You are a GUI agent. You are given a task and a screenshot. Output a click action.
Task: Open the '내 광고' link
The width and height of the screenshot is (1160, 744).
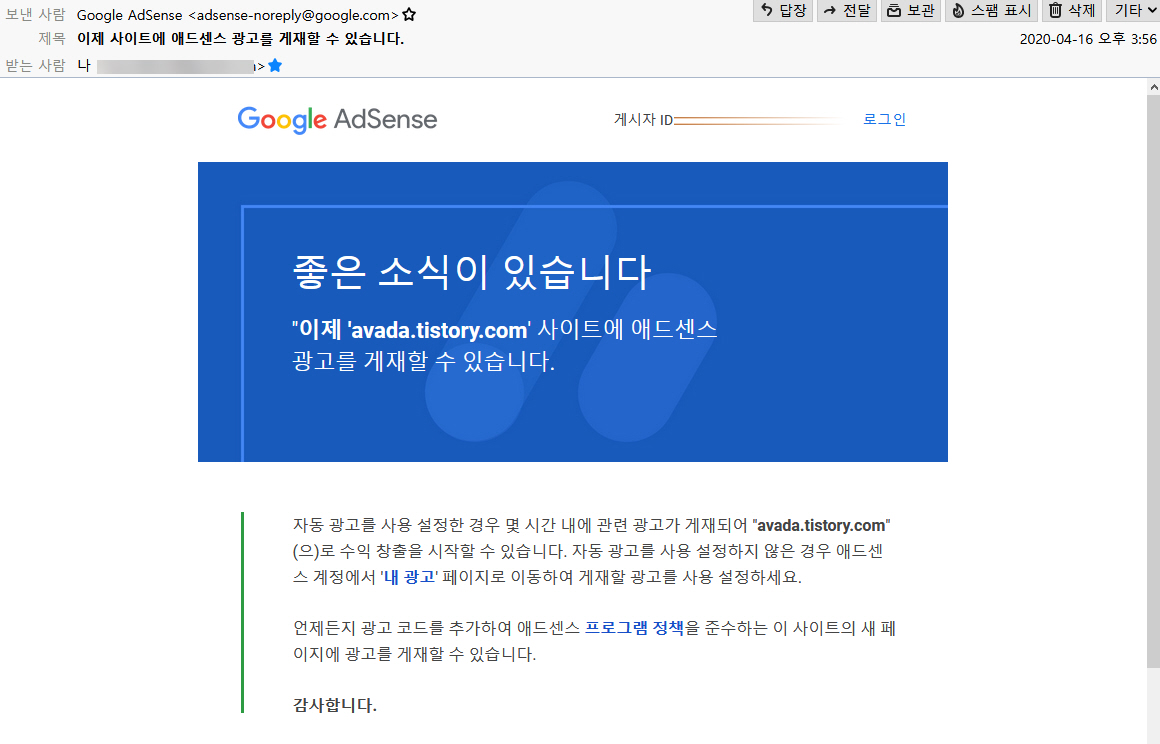click(x=409, y=577)
